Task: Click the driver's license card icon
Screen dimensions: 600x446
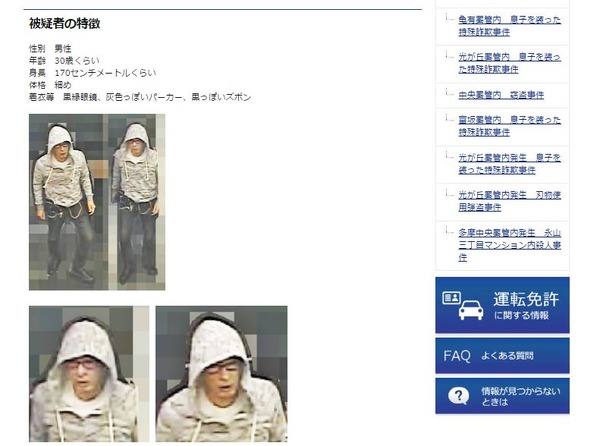Action: point(452,298)
